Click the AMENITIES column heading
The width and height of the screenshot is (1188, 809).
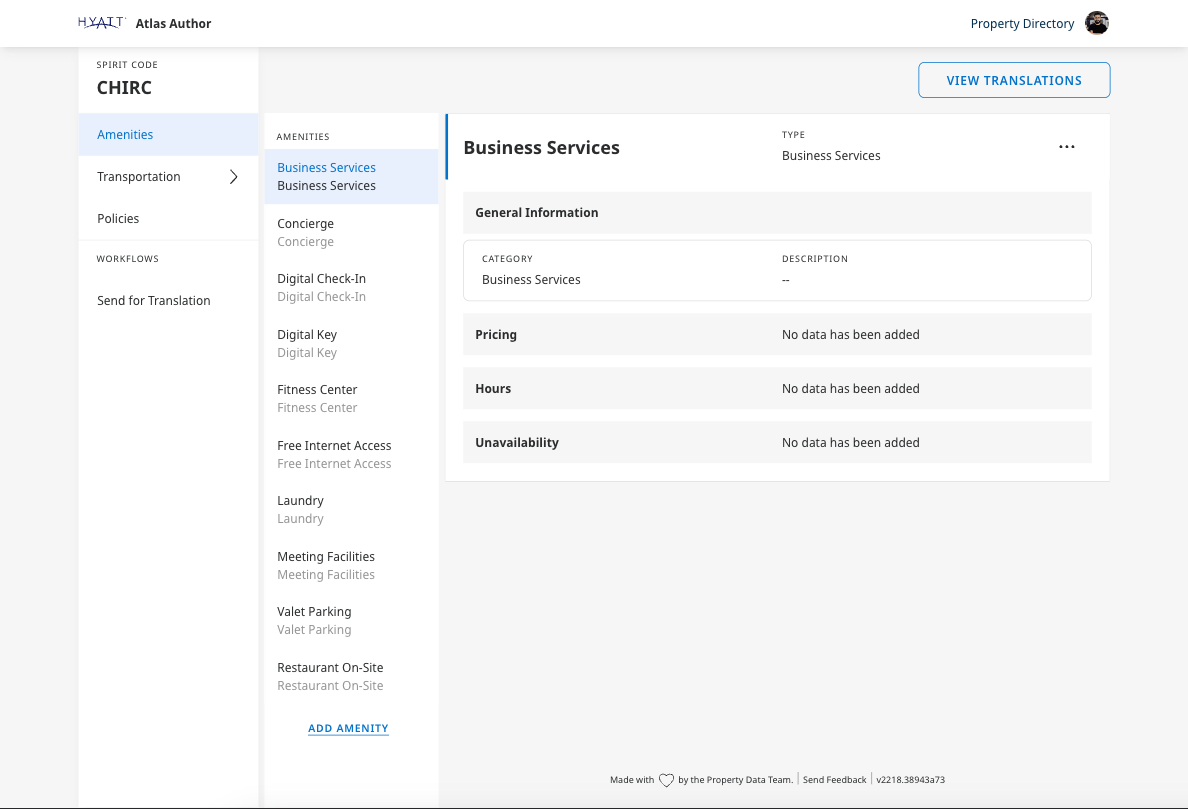coord(303,137)
